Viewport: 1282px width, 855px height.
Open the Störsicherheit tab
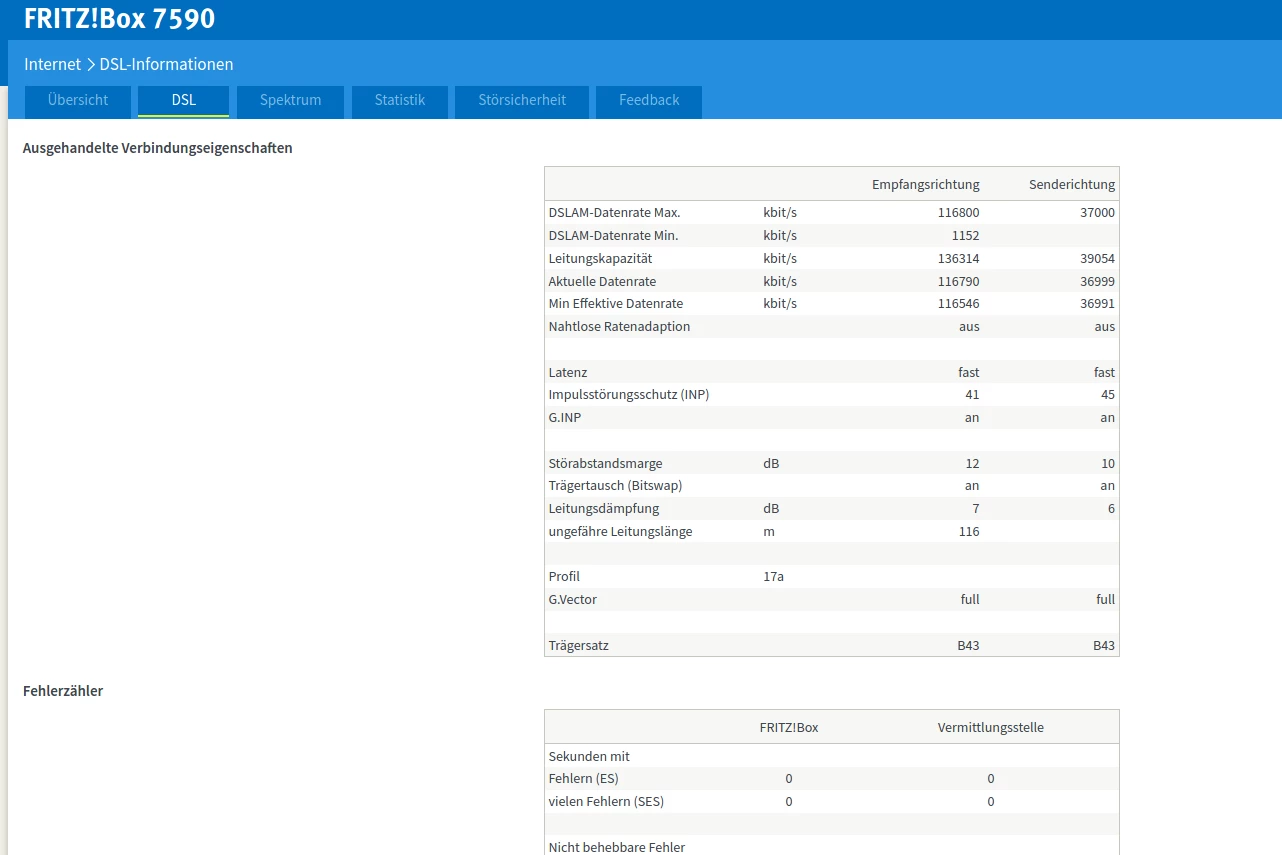click(522, 101)
